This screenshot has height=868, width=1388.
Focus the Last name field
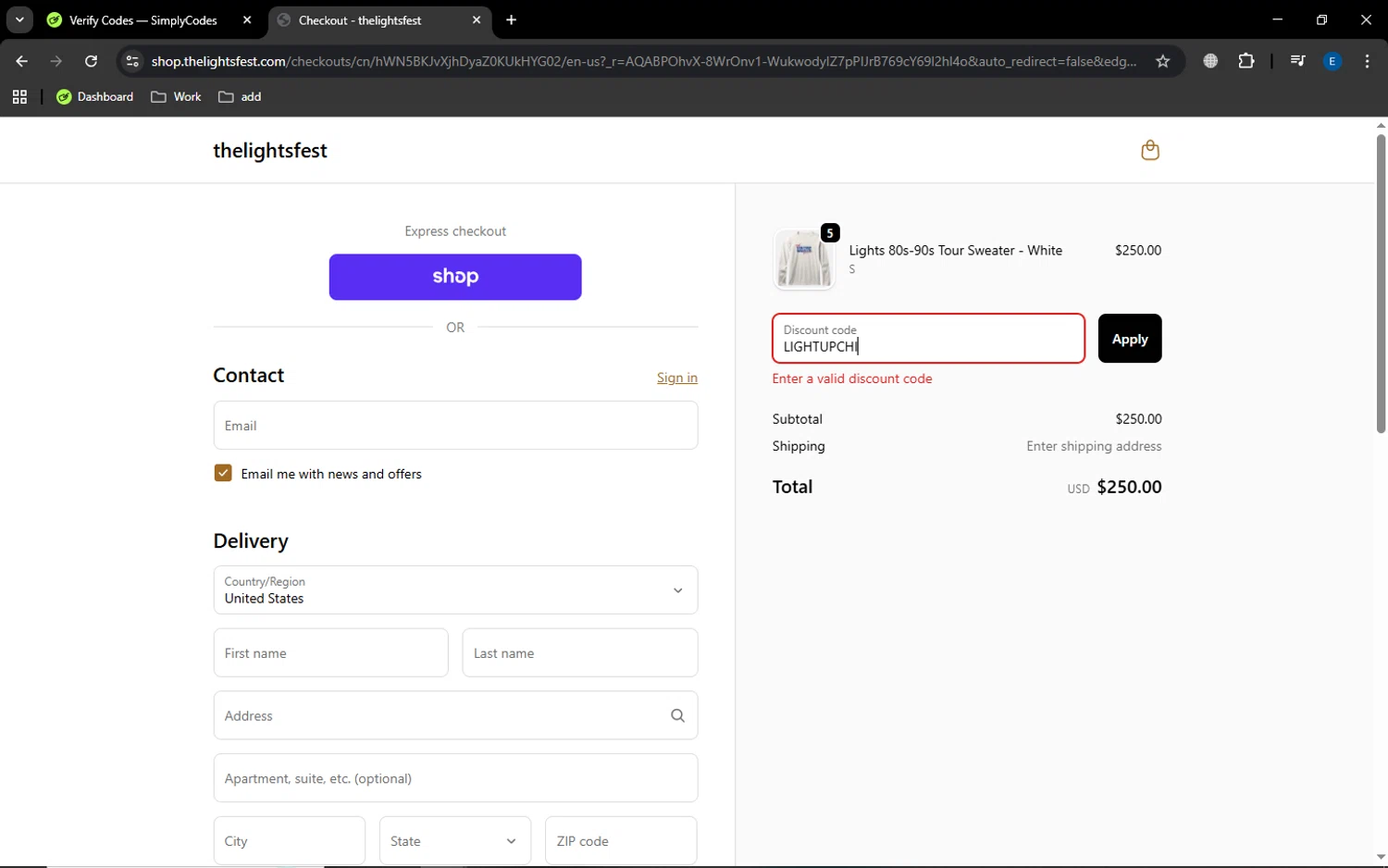tap(579, 652)
